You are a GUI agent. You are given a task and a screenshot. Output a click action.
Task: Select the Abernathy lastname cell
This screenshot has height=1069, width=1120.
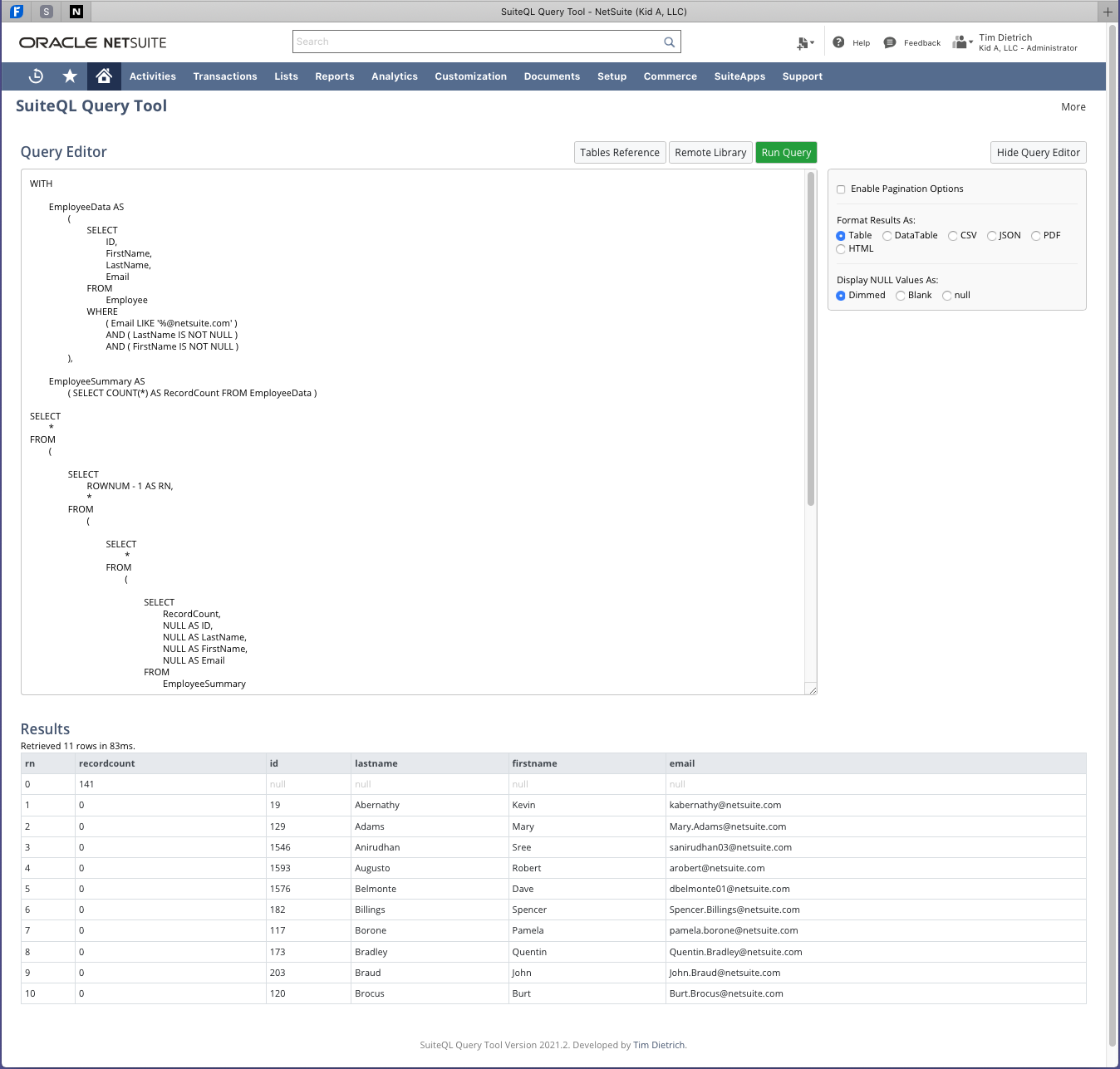[430, 805]
